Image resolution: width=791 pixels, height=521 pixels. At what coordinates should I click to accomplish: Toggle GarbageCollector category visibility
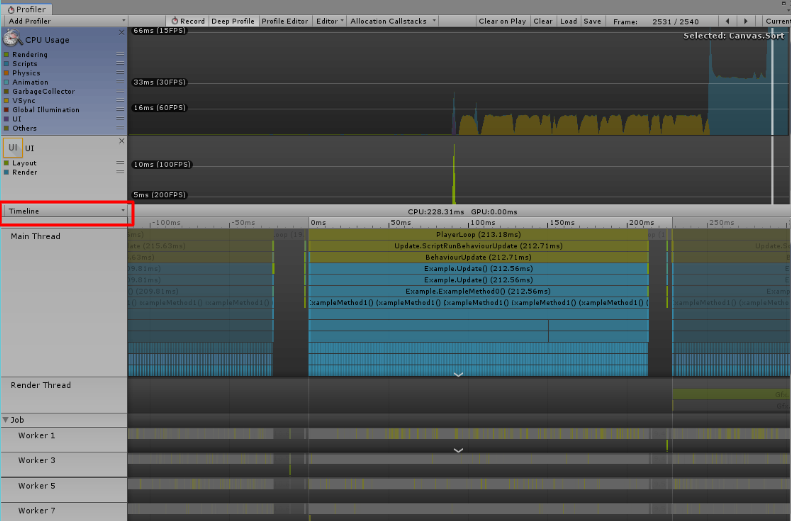click(7, 91)
